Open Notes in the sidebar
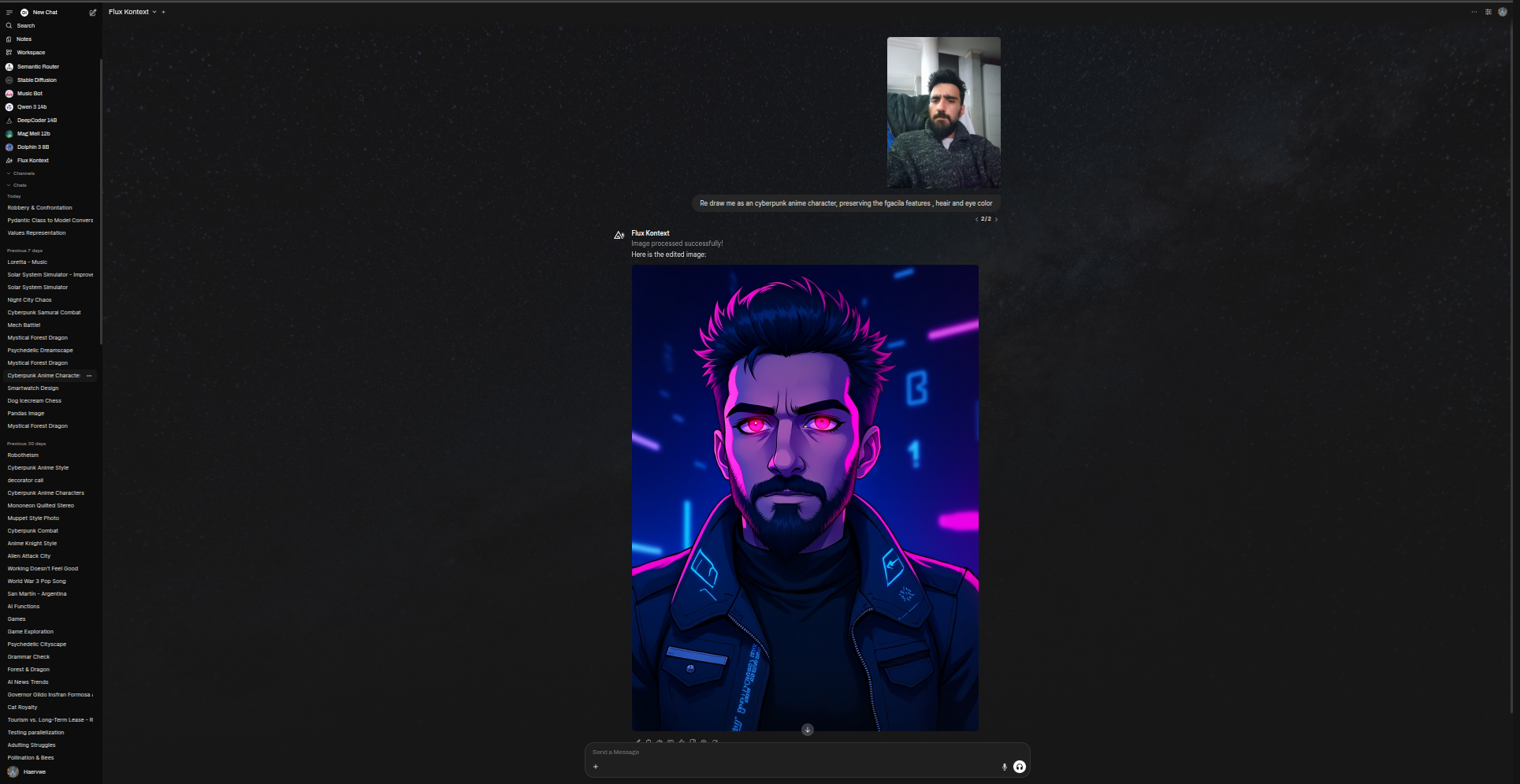 (24, 39)
